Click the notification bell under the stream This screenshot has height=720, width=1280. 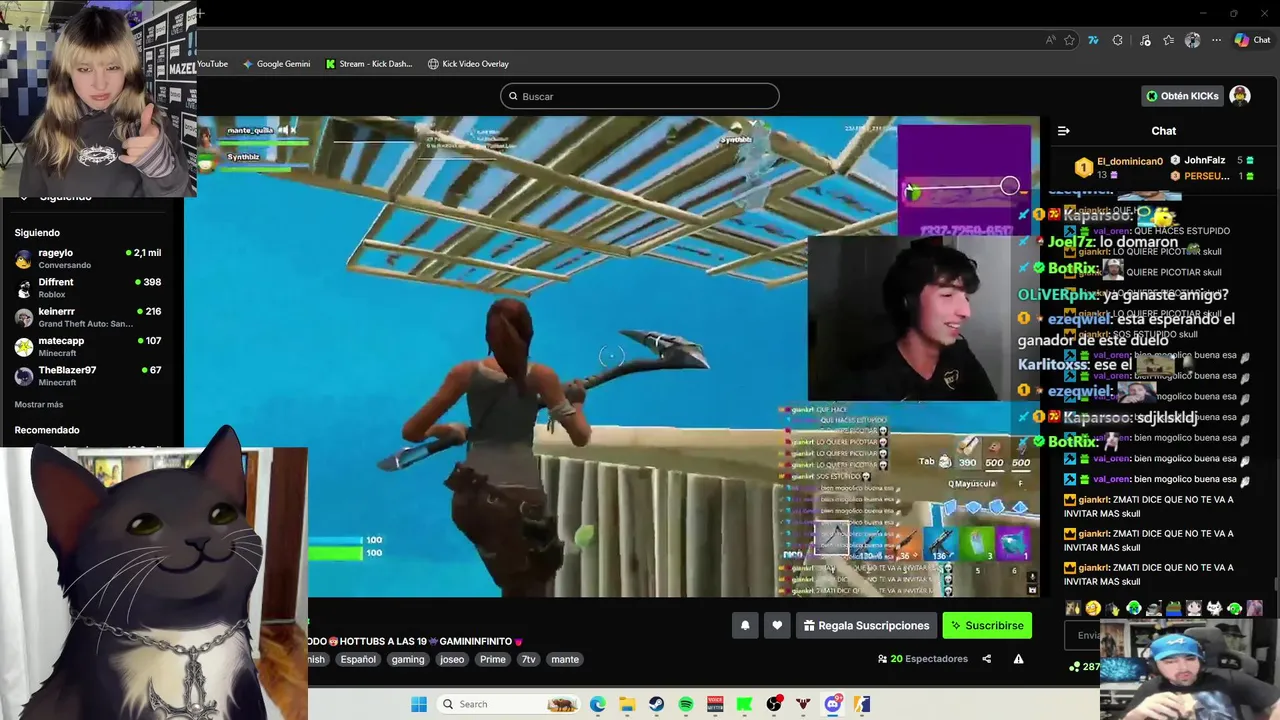pos(745,625)
